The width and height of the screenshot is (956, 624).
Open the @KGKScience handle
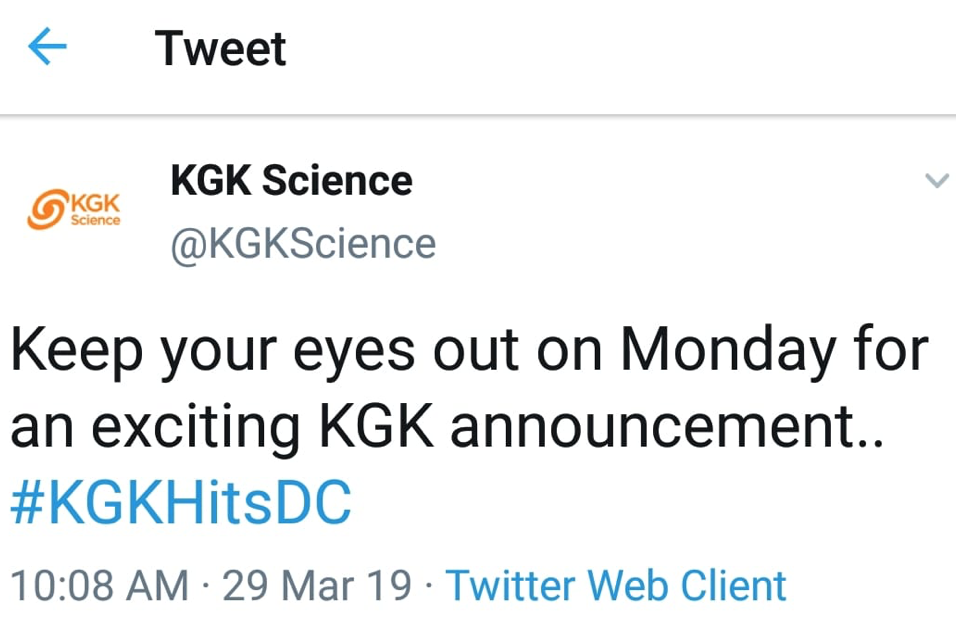coord(303,244)
